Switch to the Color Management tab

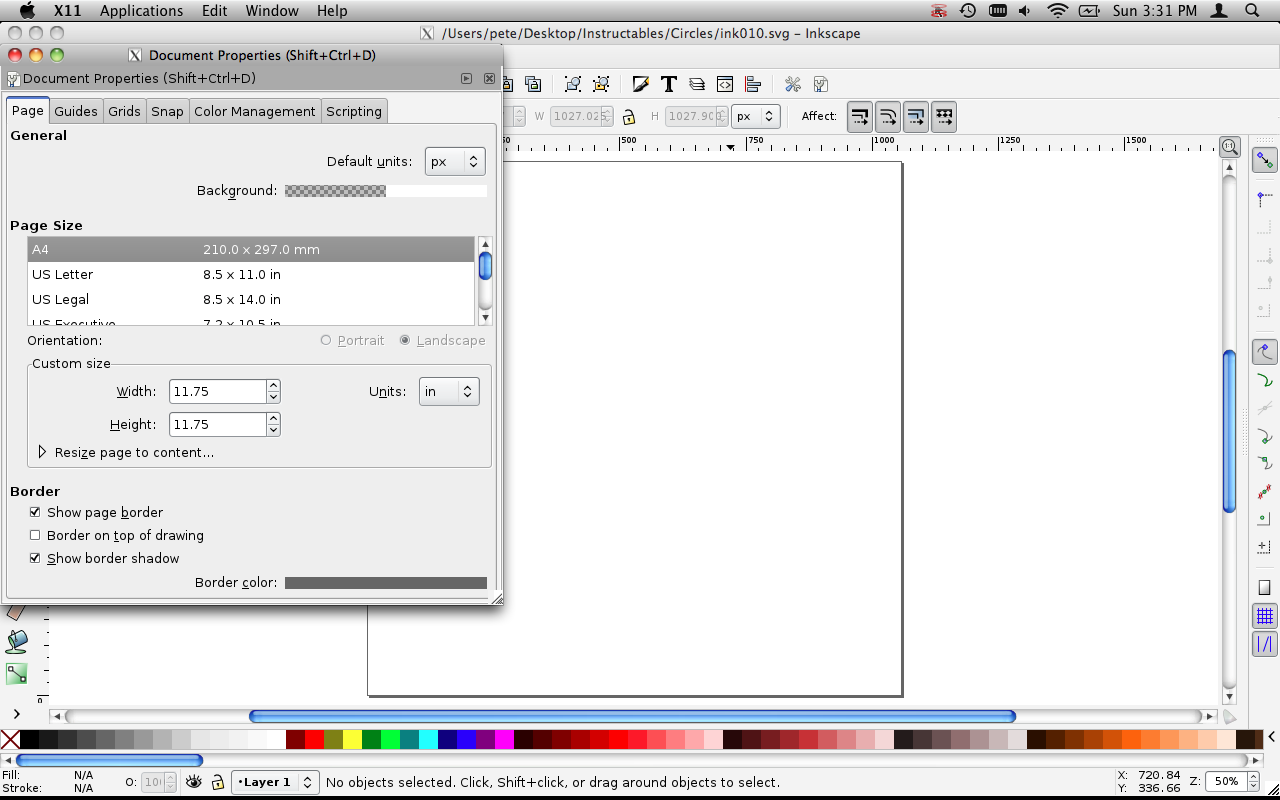pos(255,111)
